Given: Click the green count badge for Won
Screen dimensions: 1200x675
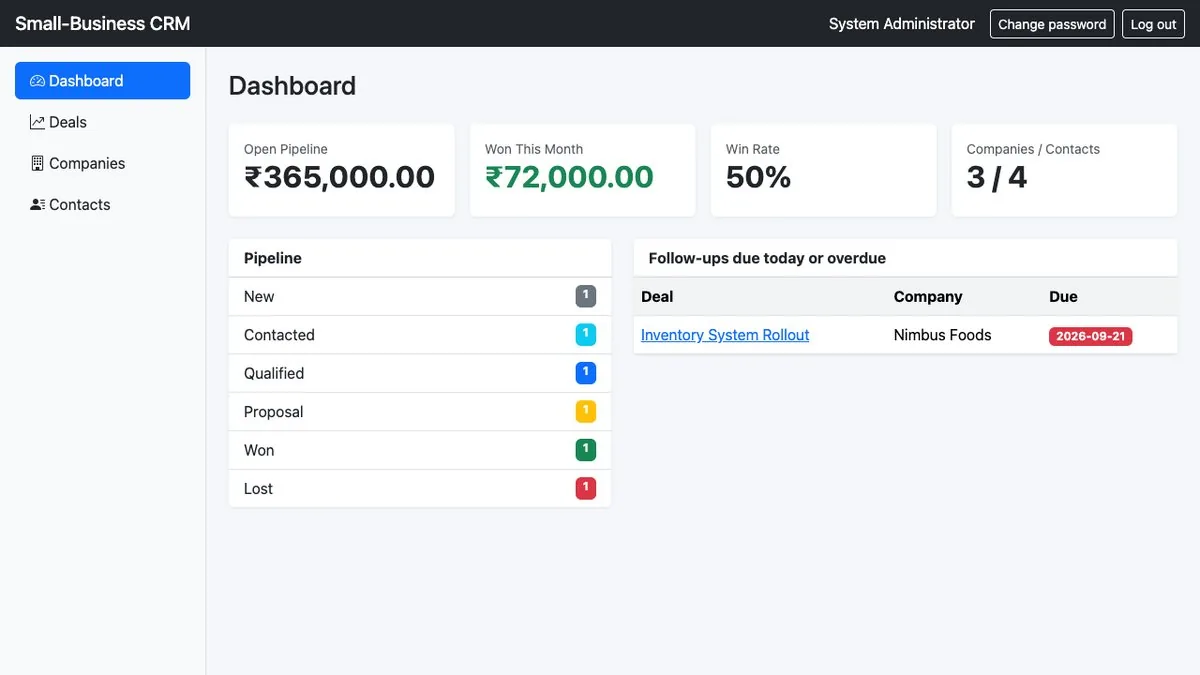Looking at the screenshot, I should [x=586, y=450].
